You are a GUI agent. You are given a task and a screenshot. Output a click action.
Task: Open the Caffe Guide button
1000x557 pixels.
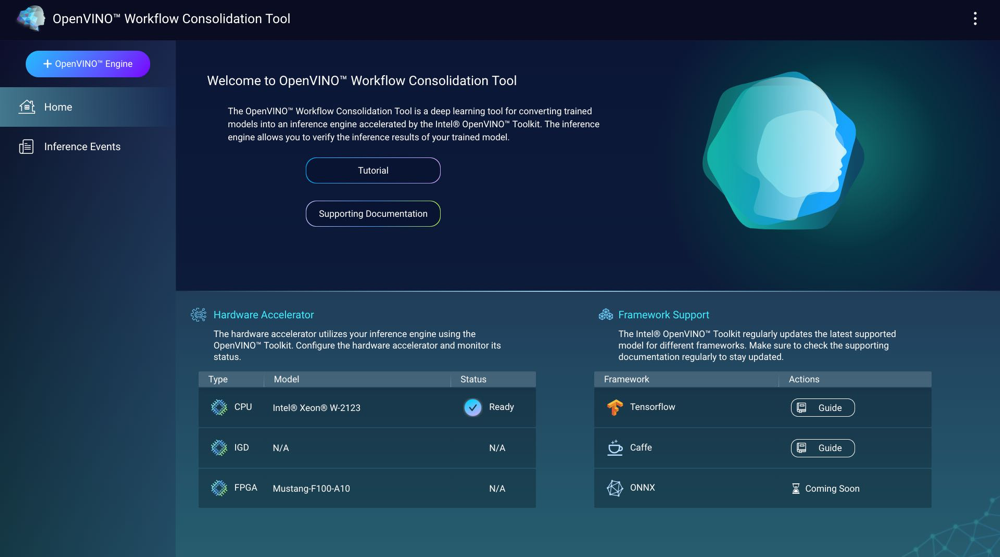pyautogui.click(x=822, y=448)
